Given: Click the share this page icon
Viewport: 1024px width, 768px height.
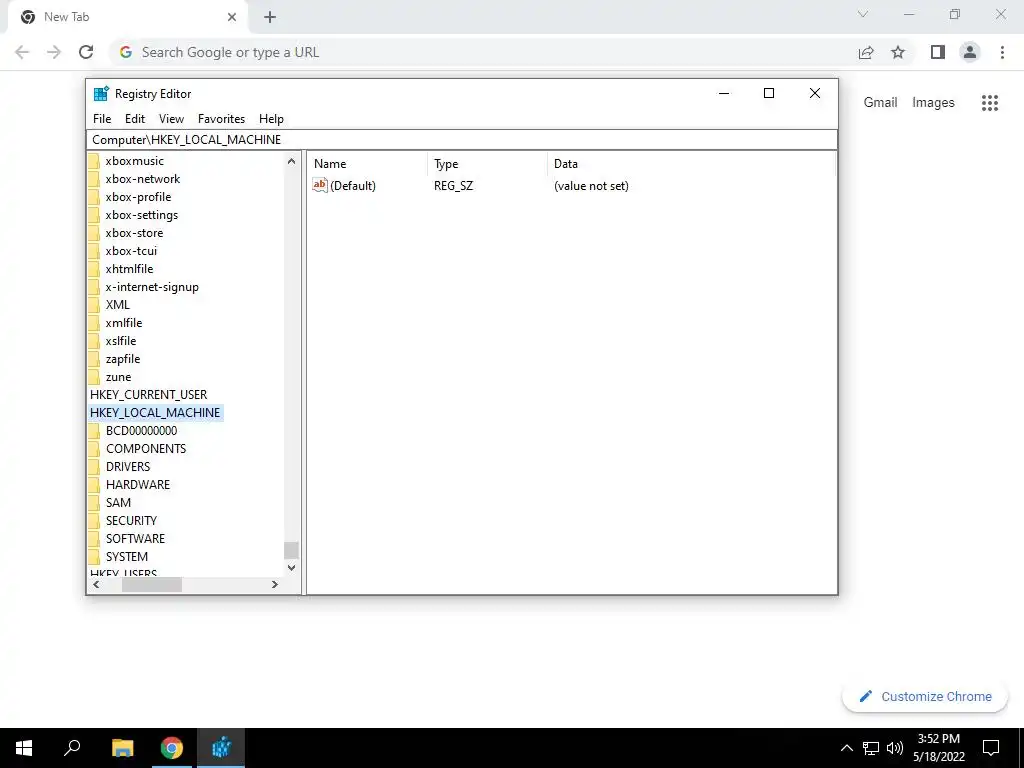Looking at the screenshot, I should click(x=866, y=52).
